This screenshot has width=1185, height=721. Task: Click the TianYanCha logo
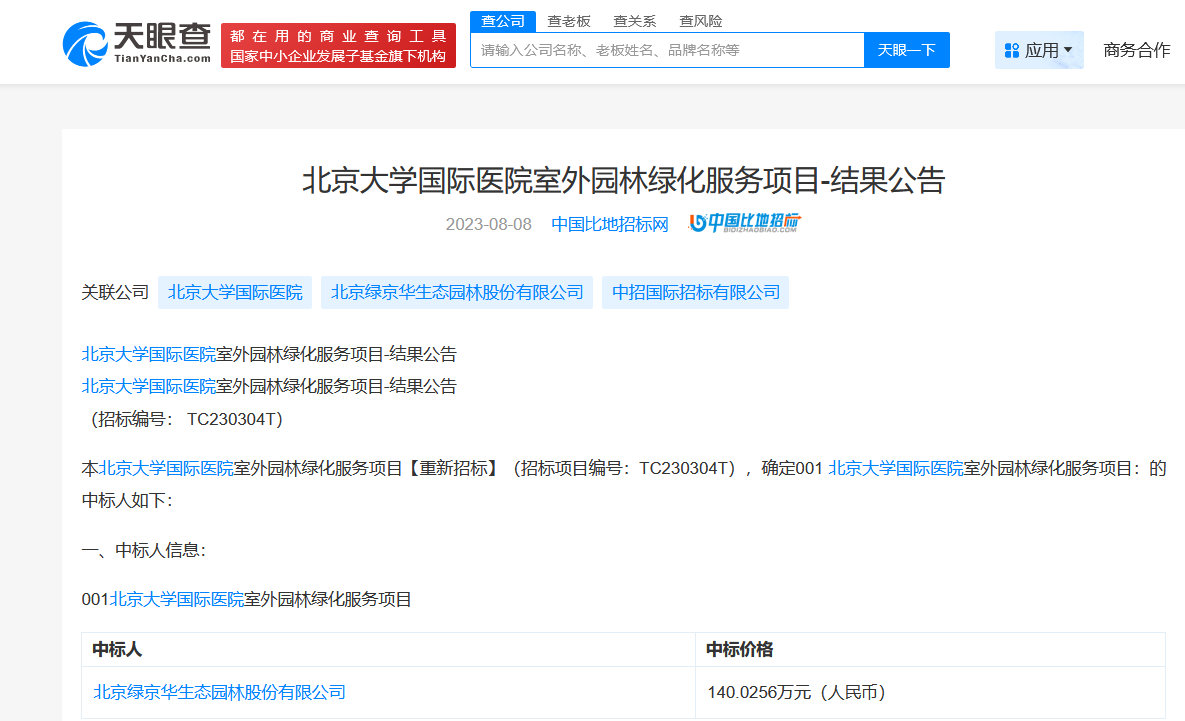[136, 44]
